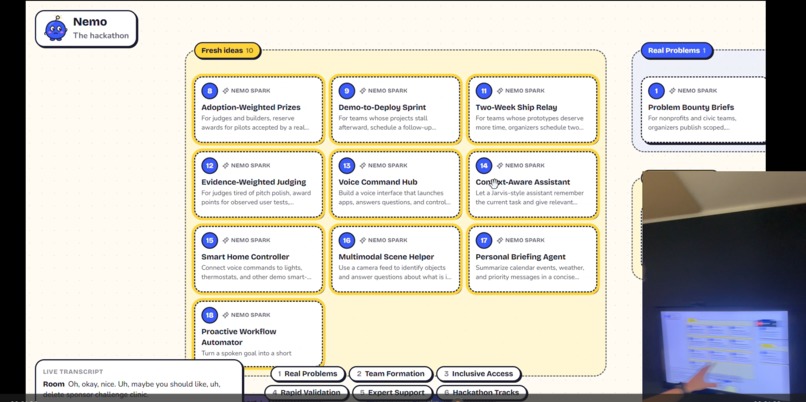Screen dimensions: 806x402
Task: Open the Proactive Workflow Automator title
Action: 239,337
